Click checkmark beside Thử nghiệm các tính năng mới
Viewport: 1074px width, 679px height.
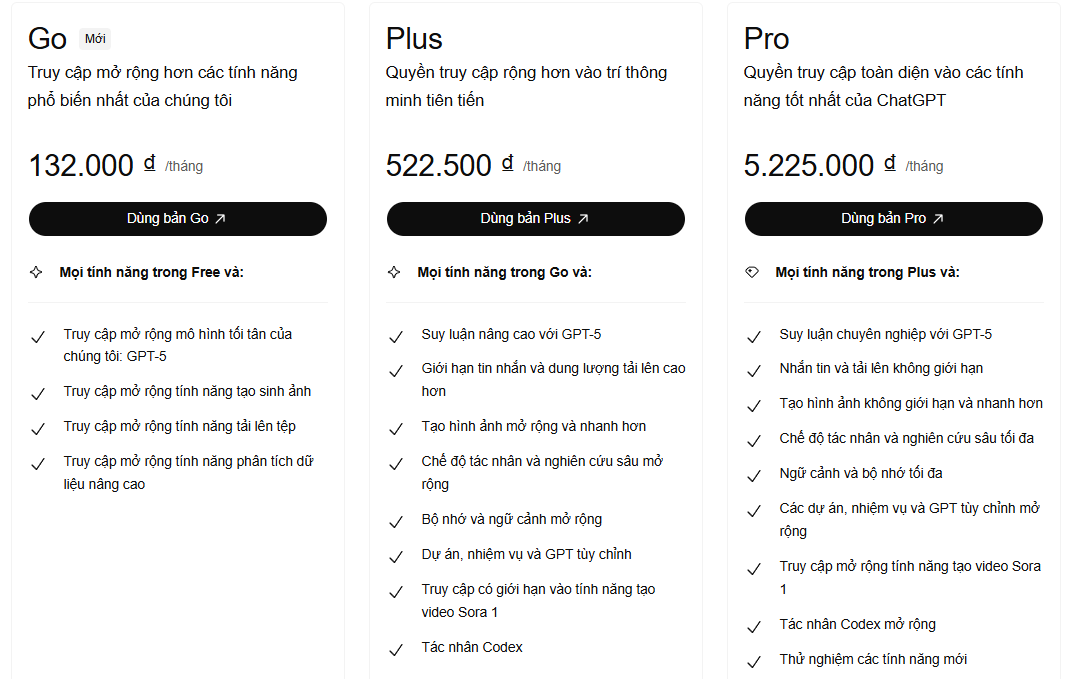(754, 661)
